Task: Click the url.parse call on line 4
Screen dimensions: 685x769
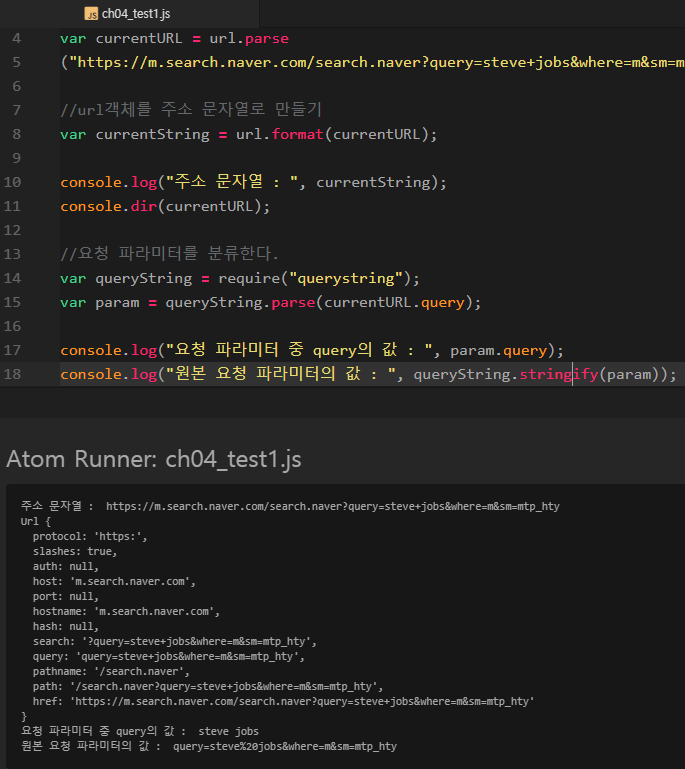Action: (249, 38)
